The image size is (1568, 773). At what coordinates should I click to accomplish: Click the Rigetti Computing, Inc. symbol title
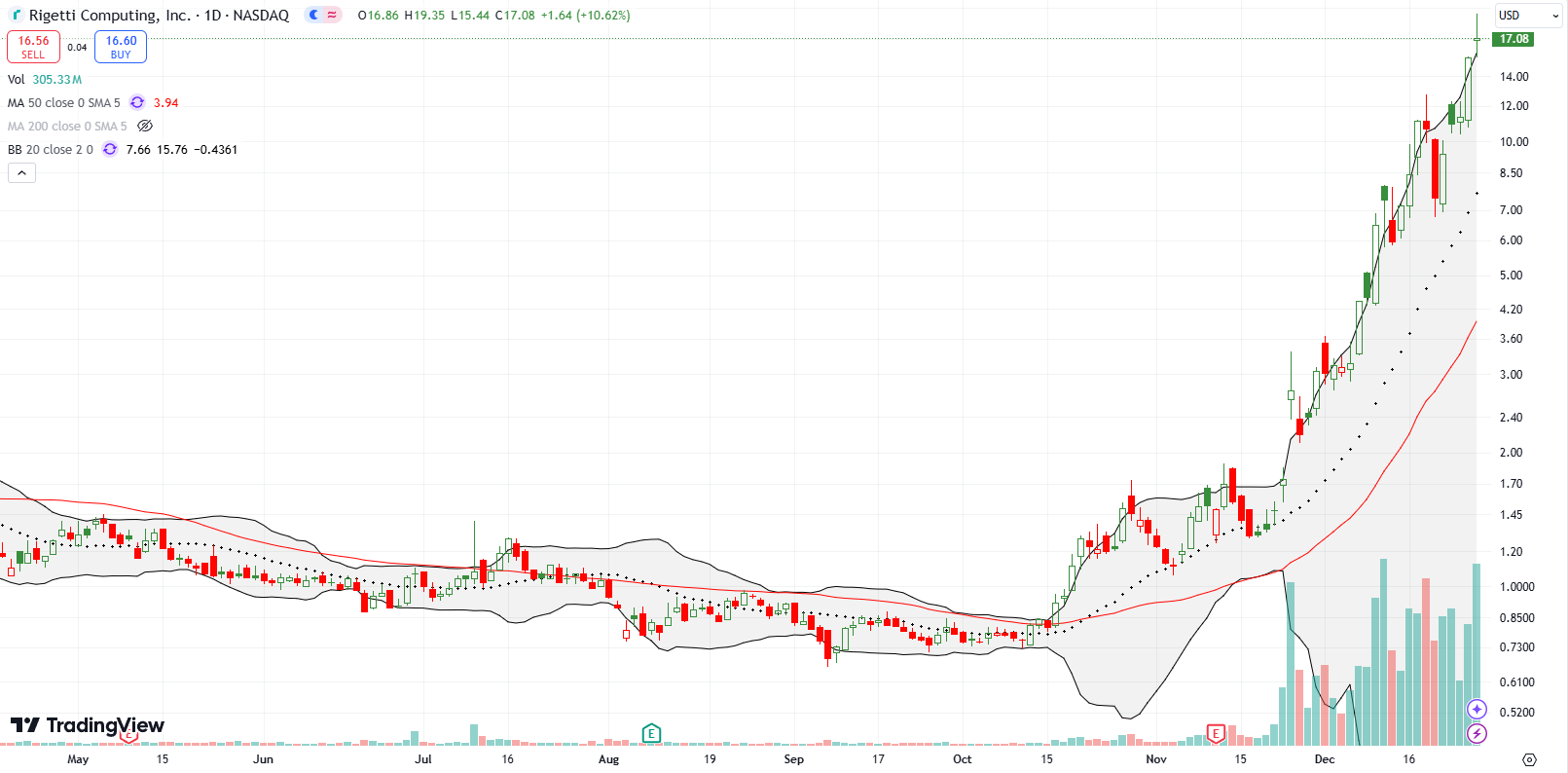(109, 16)
